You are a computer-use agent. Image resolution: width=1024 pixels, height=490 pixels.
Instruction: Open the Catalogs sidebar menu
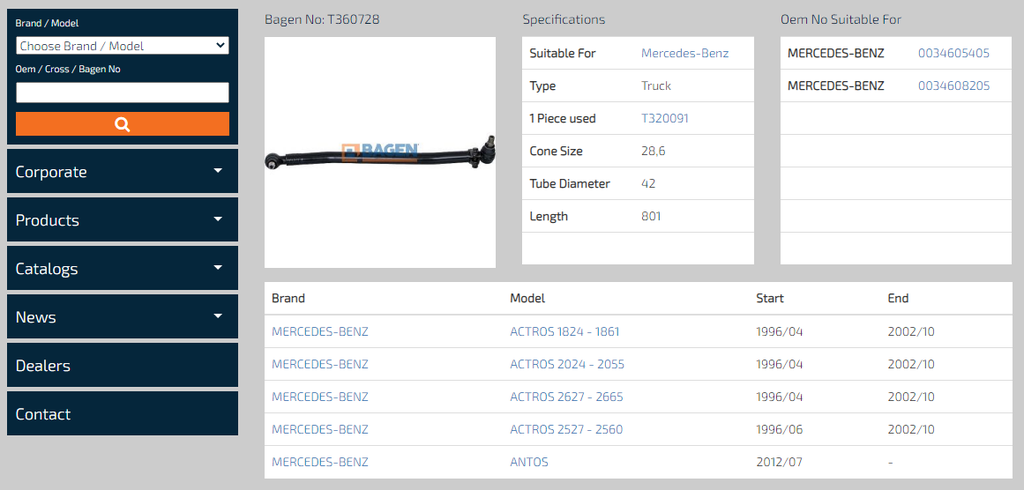click(122, 268)
